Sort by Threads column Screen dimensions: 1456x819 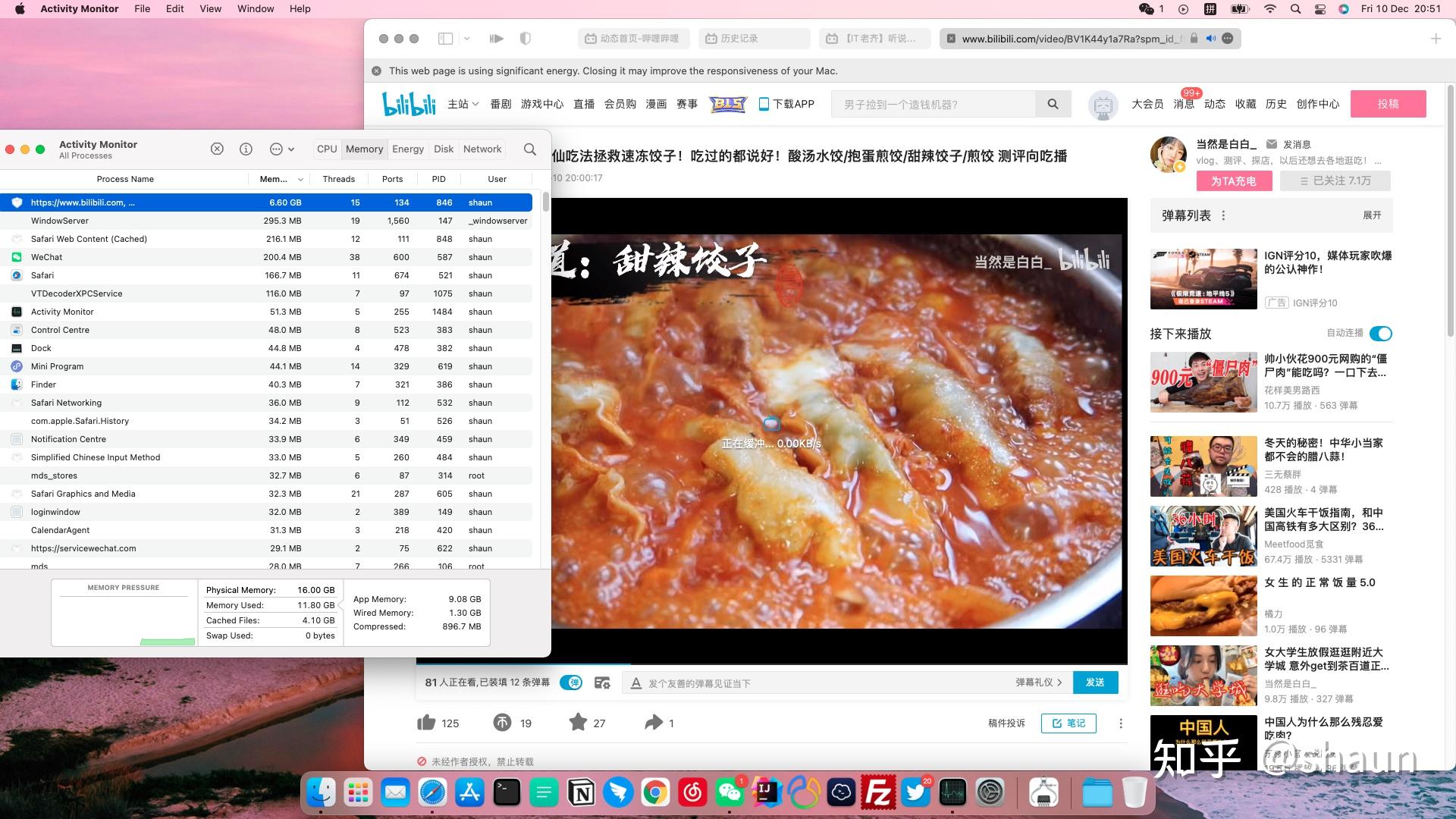pos(338,179)
